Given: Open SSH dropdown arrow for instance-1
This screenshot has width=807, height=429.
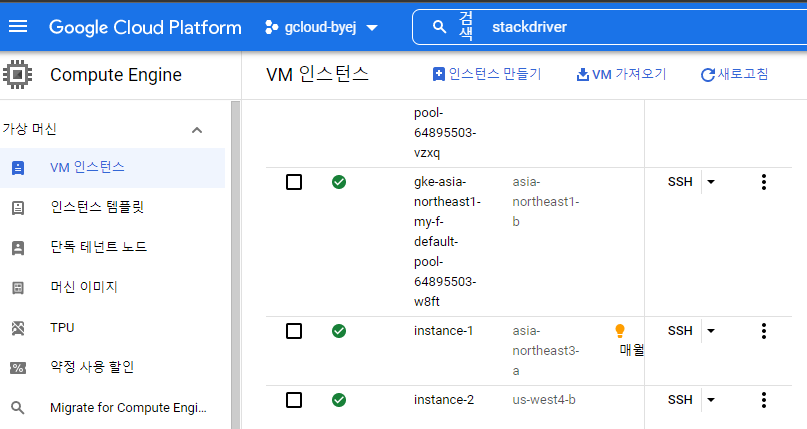Looking at the screenshot, I should pyautogui.click(x=711, y=331).
